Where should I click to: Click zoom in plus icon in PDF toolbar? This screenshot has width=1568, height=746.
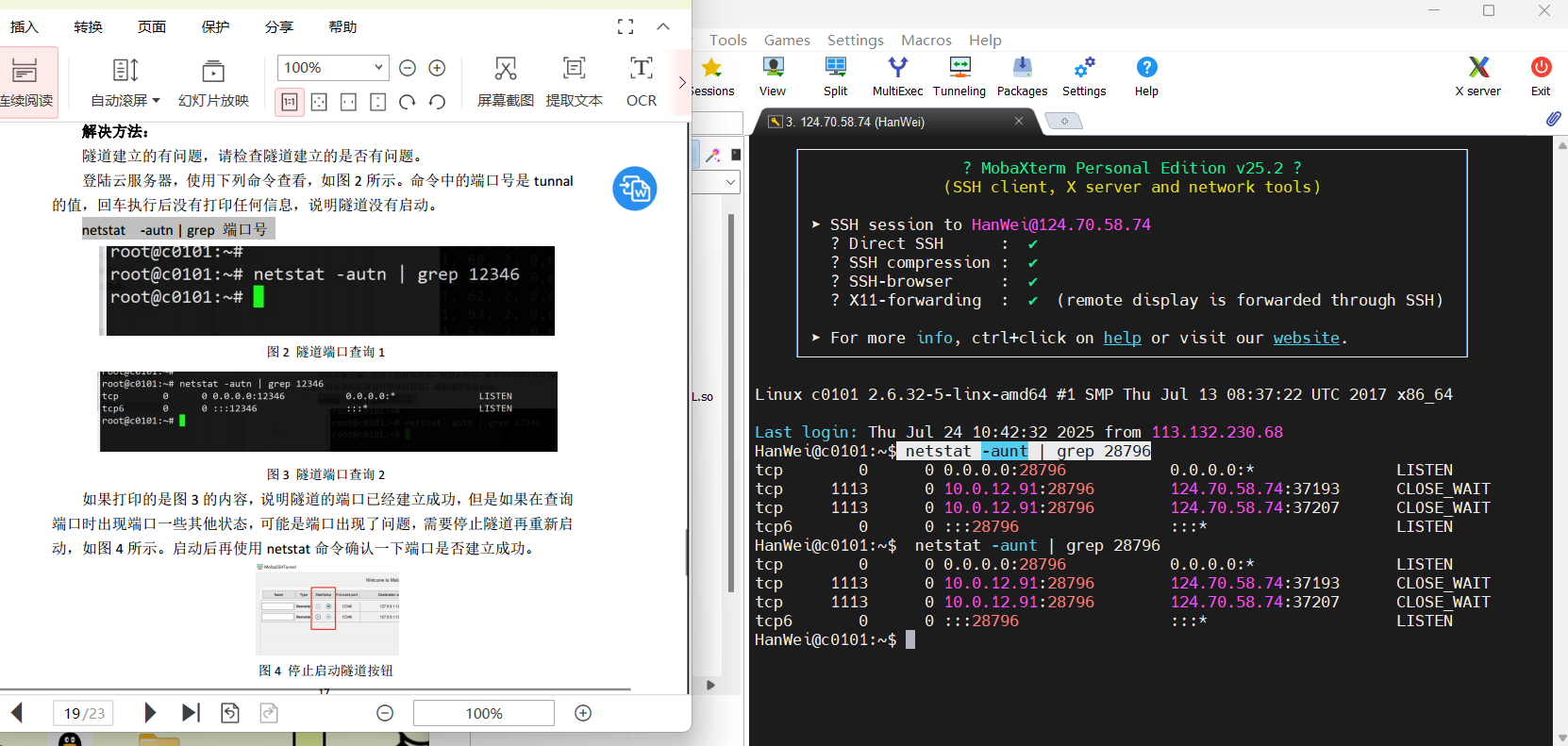(x=437, y=68)
